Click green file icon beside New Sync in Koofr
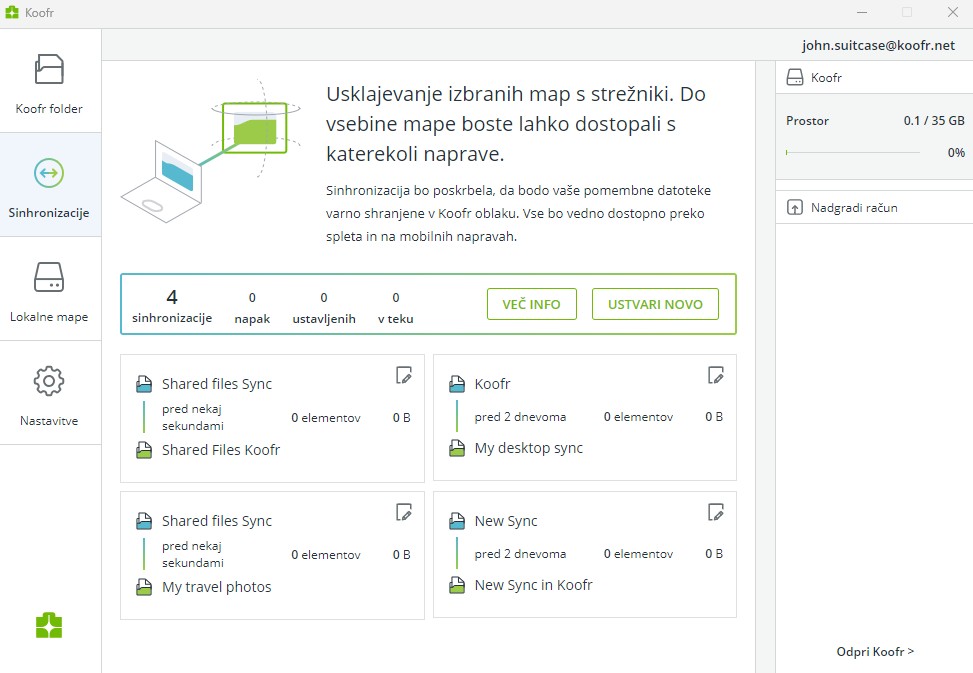 457,585
